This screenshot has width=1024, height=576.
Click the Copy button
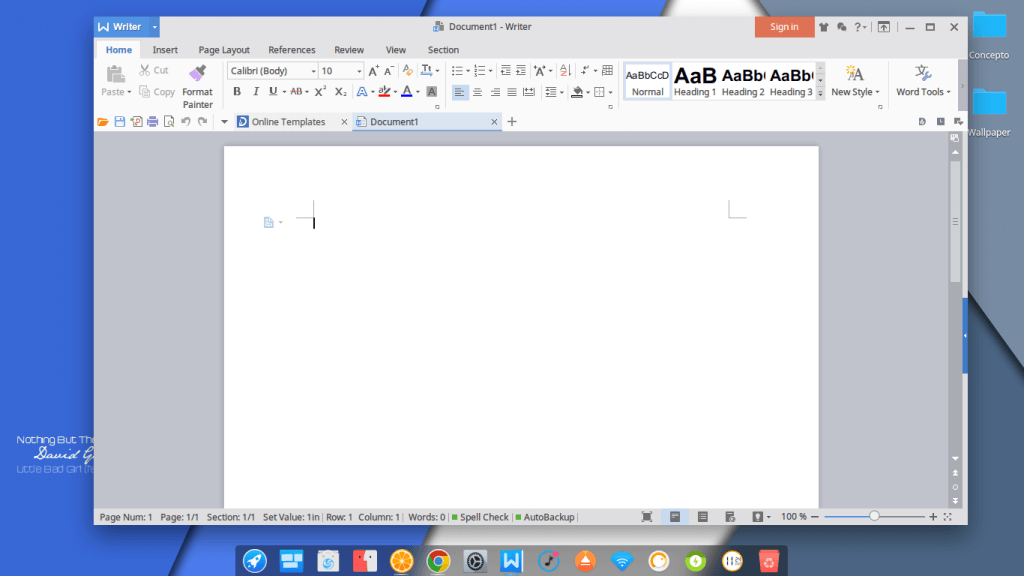click(x=157, y=92)
